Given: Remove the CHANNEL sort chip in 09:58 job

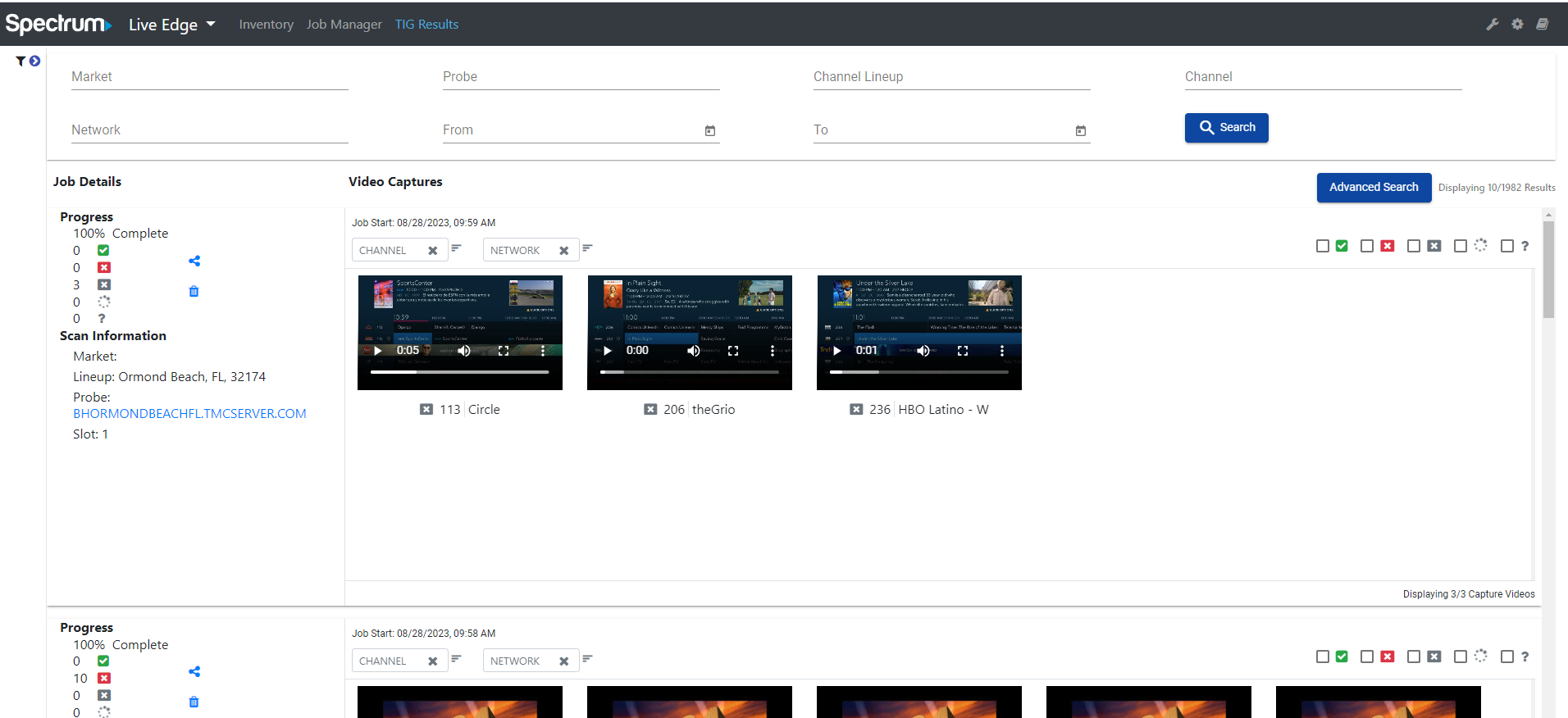Looking at the screenshot, I should 433,661.
